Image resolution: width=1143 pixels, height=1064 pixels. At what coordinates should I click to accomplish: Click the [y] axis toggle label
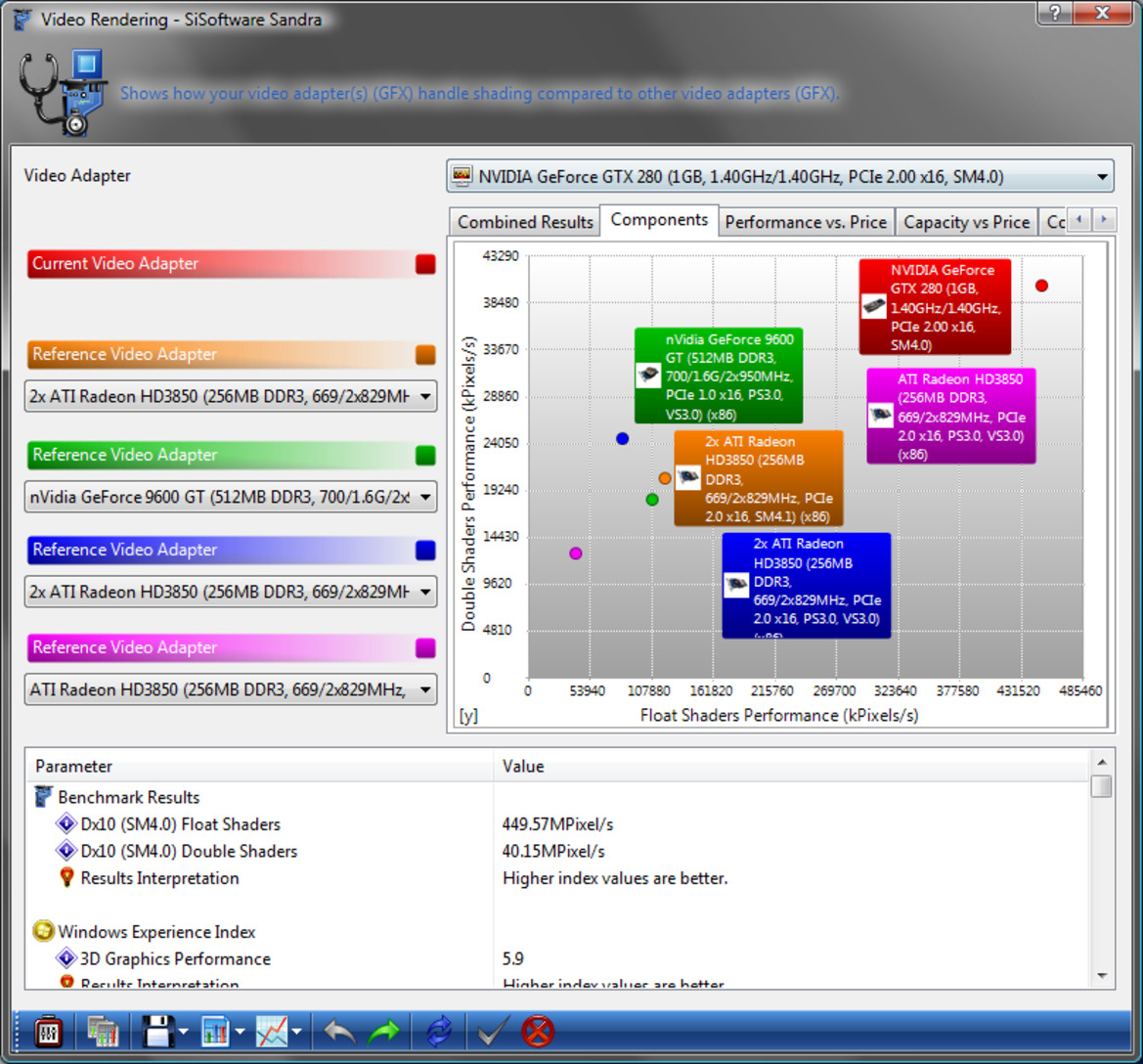tap(468, 716)
